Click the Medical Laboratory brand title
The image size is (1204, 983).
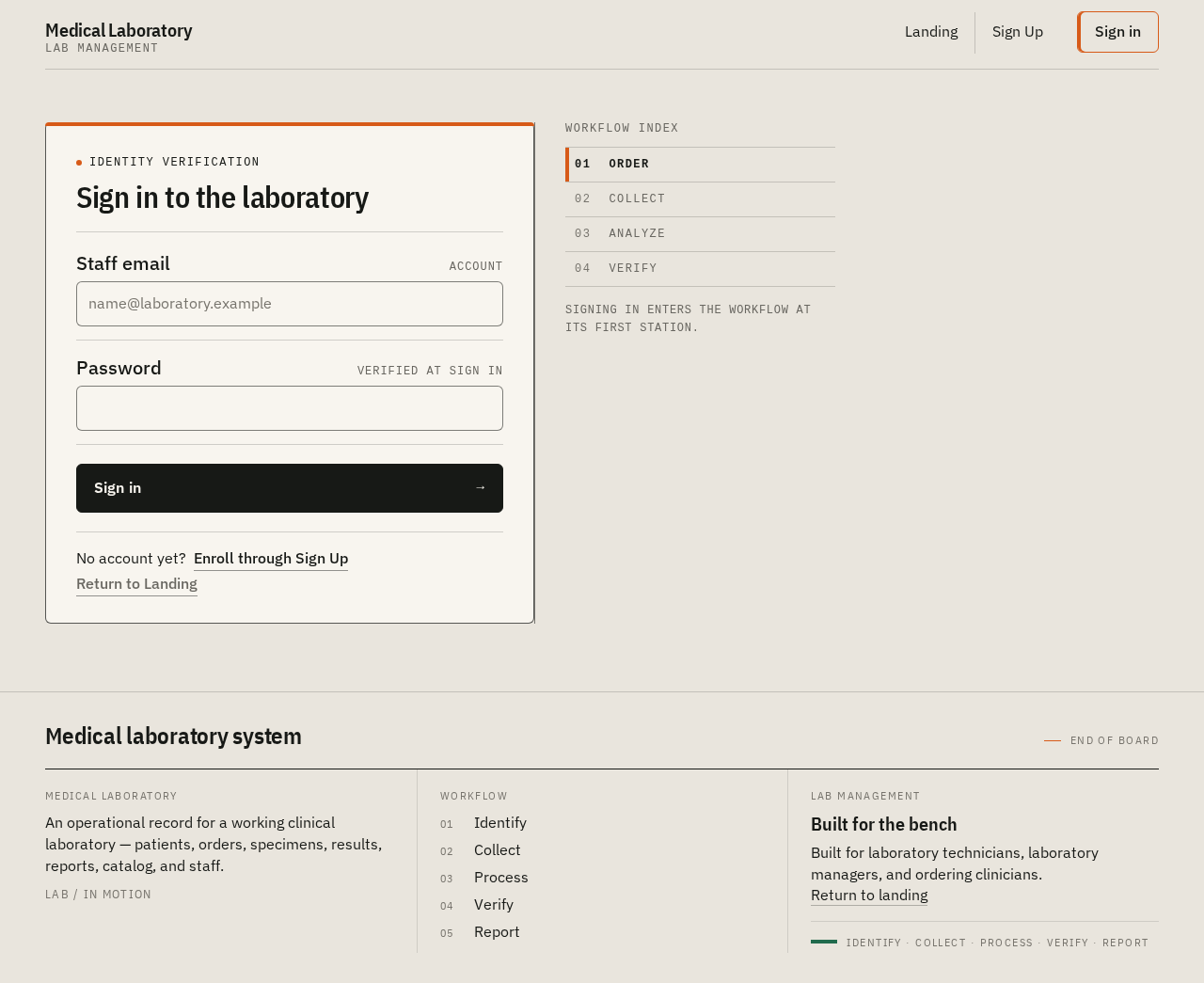pos(119,30)
